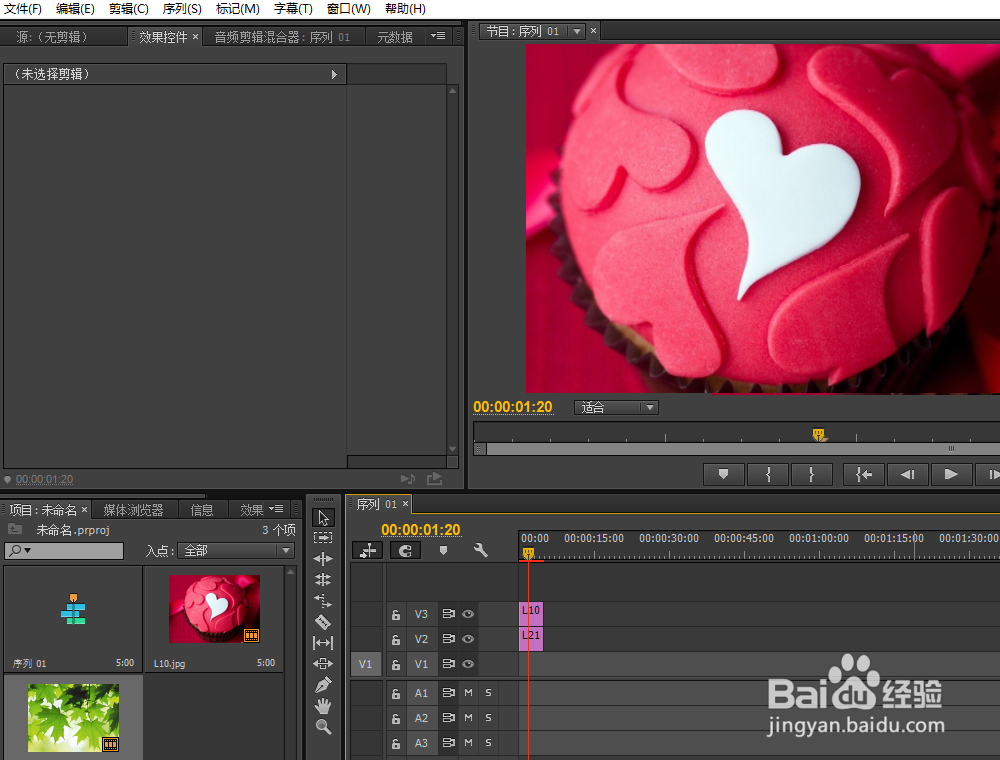Open 编辑(E) menu
This screenshot has height=760, width=1000.
(75, 9)
